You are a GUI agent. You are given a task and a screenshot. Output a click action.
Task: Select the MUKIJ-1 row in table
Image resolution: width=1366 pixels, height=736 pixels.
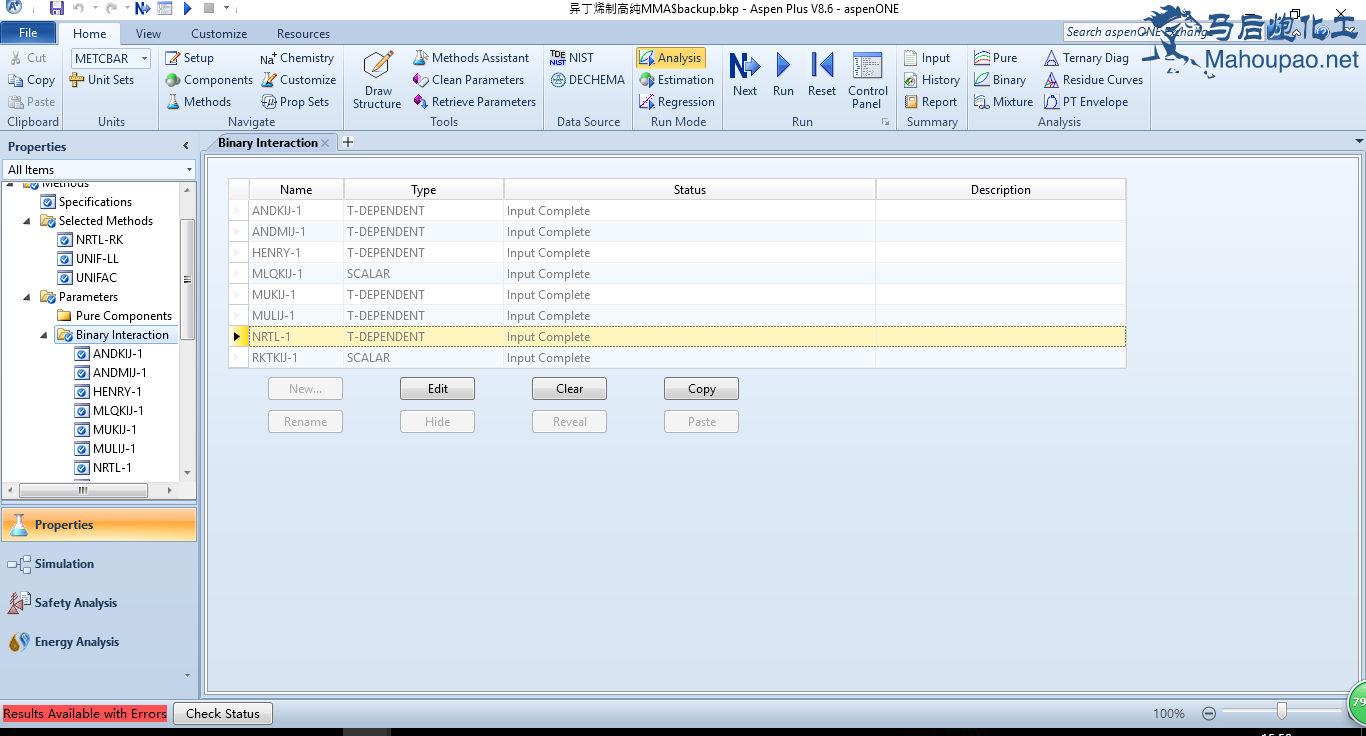coord(677,295)
